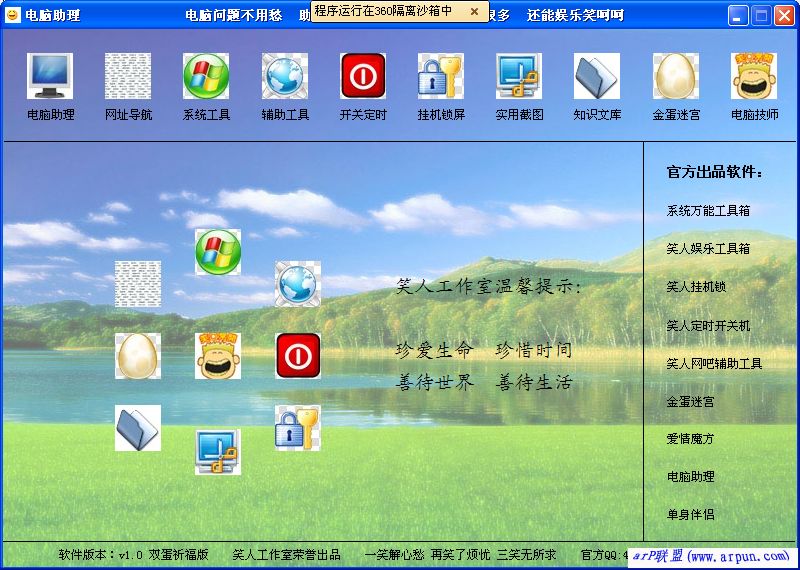The width and height of the screenshot is (800, 570).
Task: Click the lock-and-key icon on landscape panel
Action: 298,428
